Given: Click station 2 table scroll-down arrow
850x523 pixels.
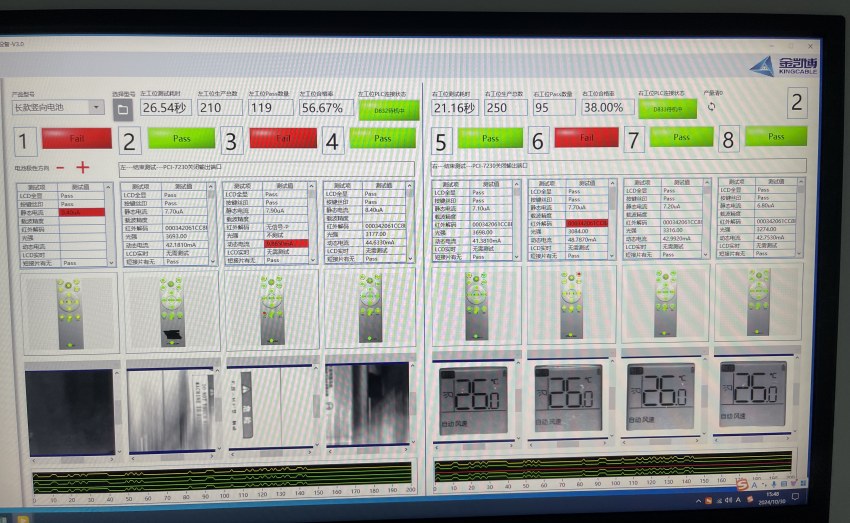Looking at the screenshot, I should (x=212, y=261).
